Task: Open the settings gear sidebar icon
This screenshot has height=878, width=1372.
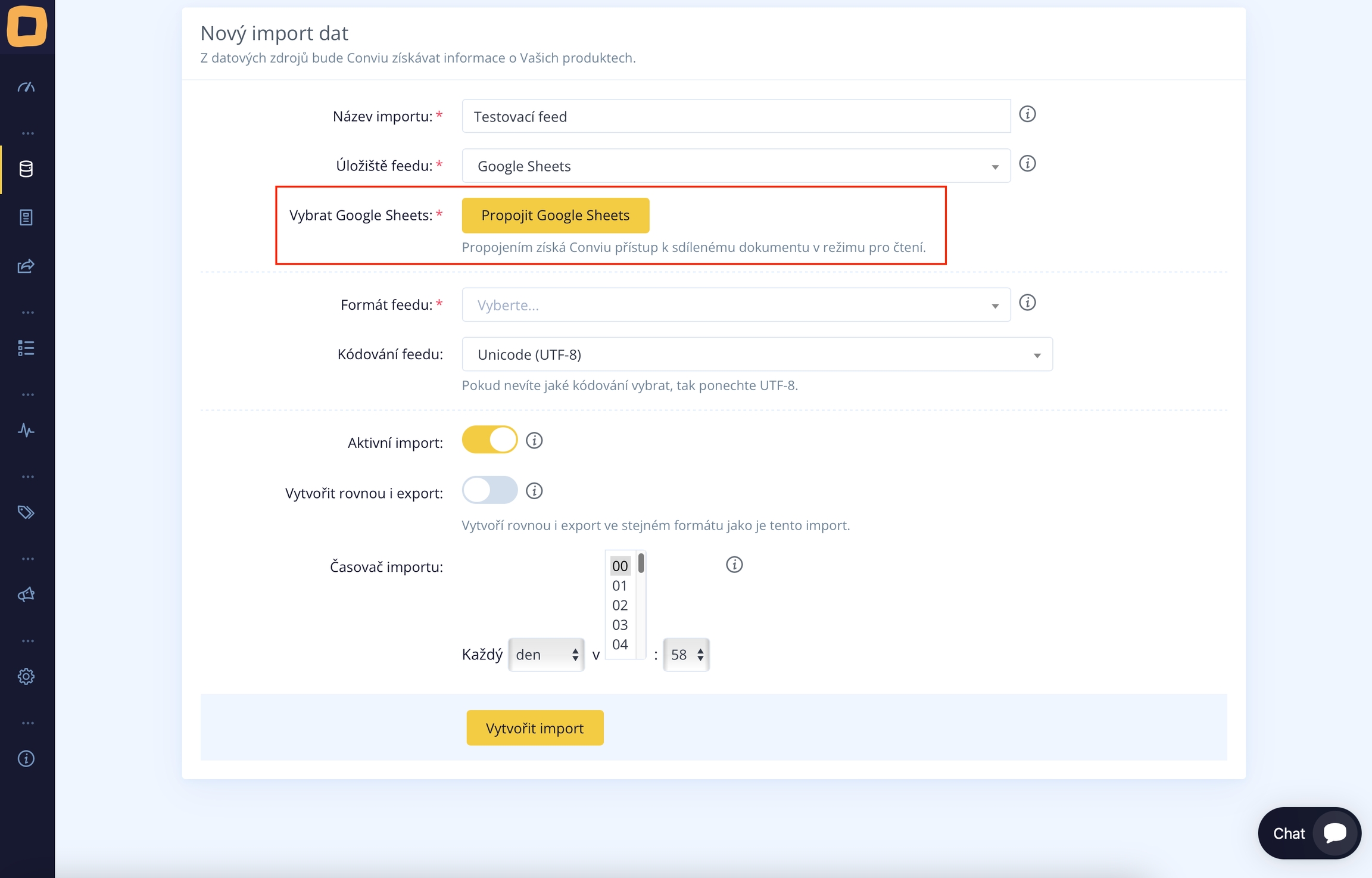Action: 26,676
